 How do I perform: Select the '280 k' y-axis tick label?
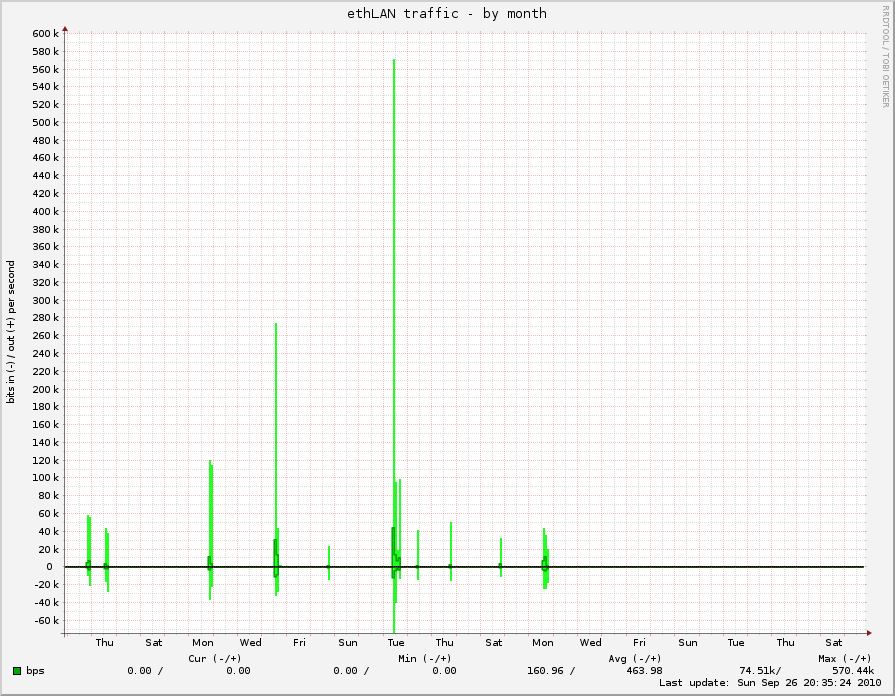(46, 317)
